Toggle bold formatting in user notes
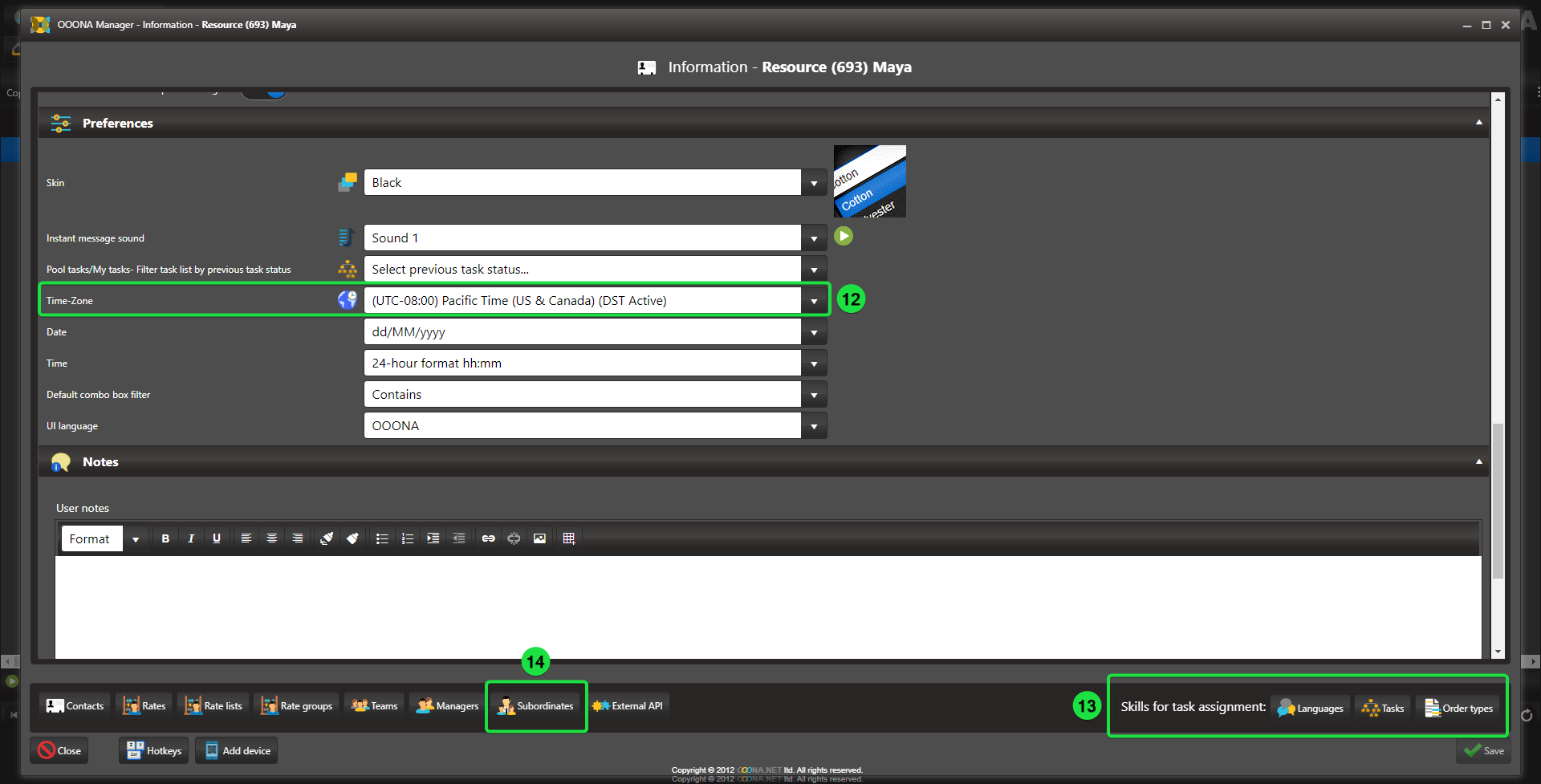 pos(165,538)
